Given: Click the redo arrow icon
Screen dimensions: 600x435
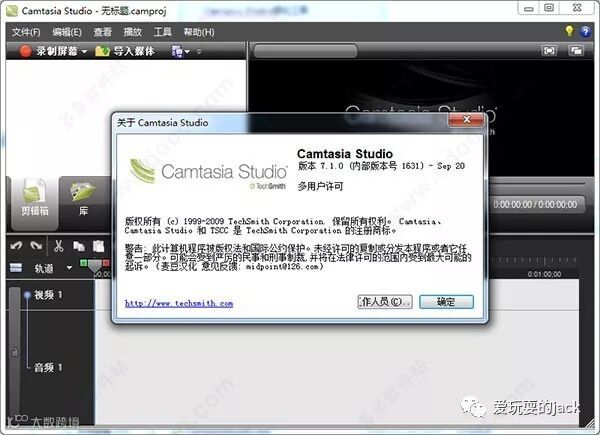Looking at the screenshot, I should [x=37, y=245].
